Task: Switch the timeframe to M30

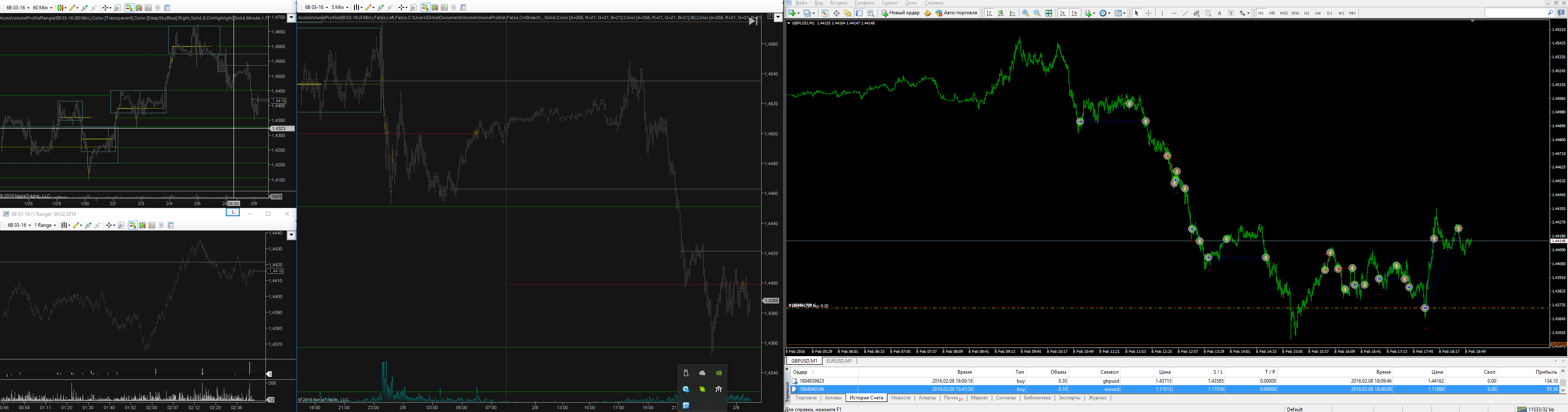Action: click(1295, 13)
